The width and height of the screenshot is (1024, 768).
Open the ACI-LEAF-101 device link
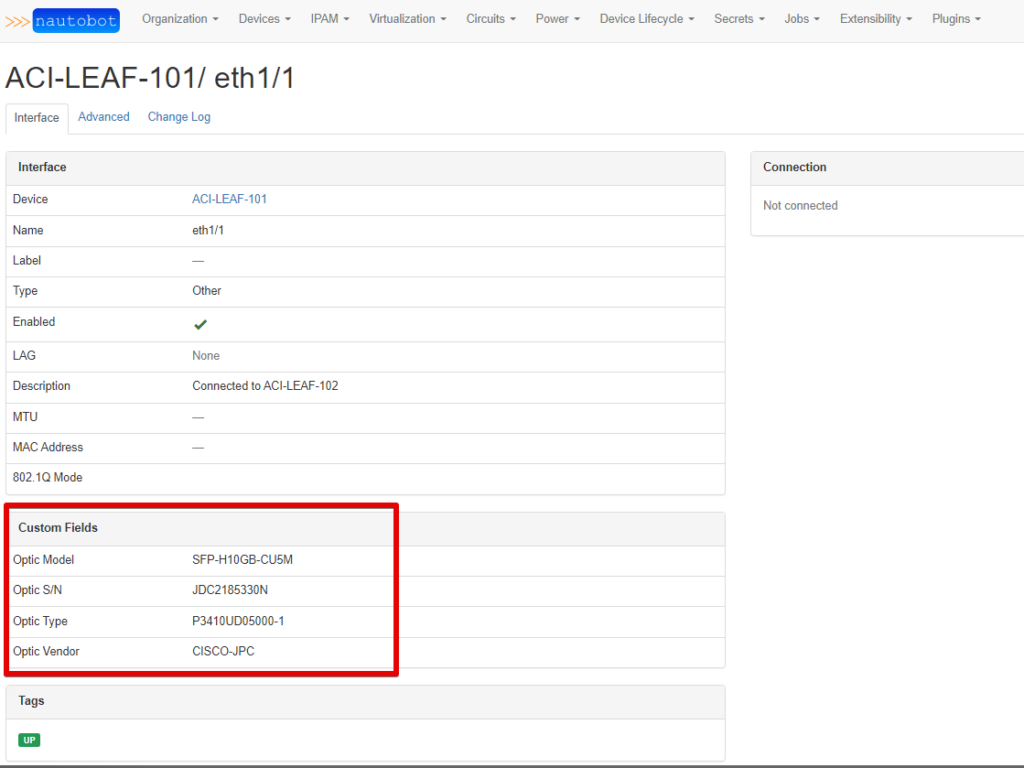(229, 199)
